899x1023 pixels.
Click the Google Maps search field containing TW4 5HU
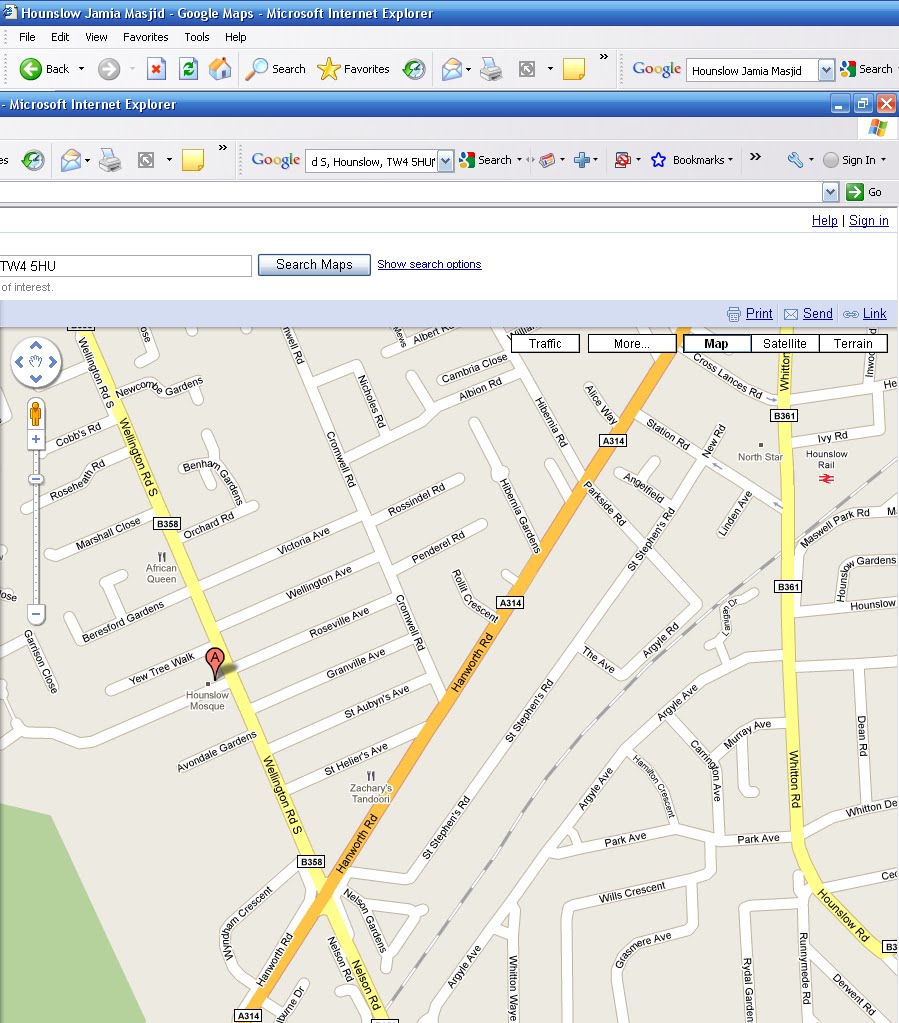click(125, 266)
